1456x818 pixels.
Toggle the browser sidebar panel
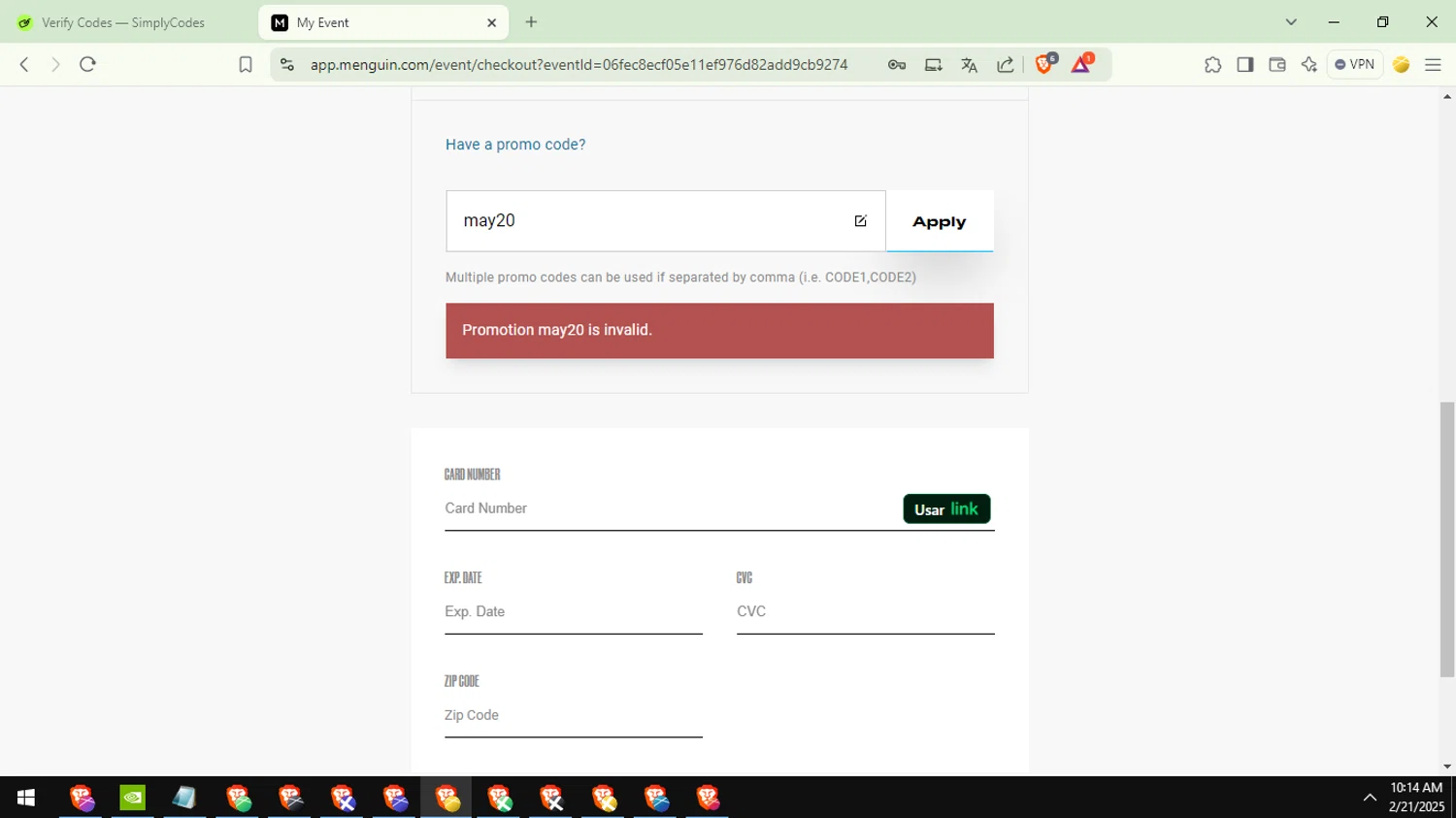(x=1244, y=64)
